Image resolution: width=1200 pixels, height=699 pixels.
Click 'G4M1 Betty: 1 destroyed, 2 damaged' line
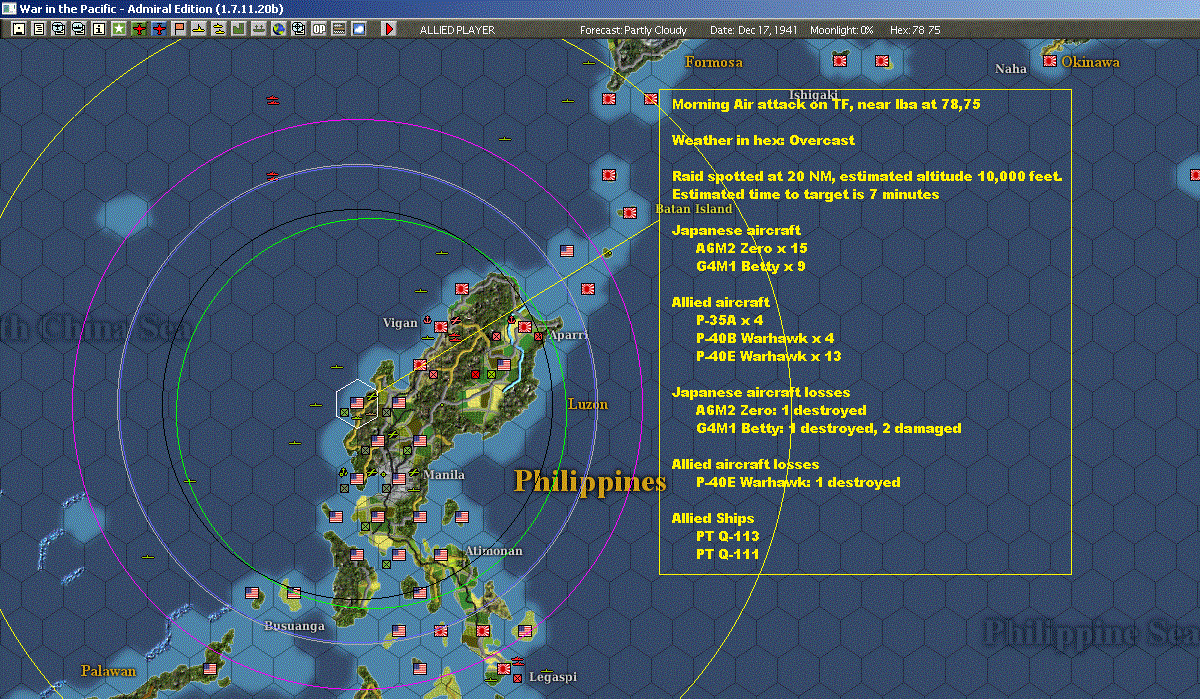tap(828, 428)
